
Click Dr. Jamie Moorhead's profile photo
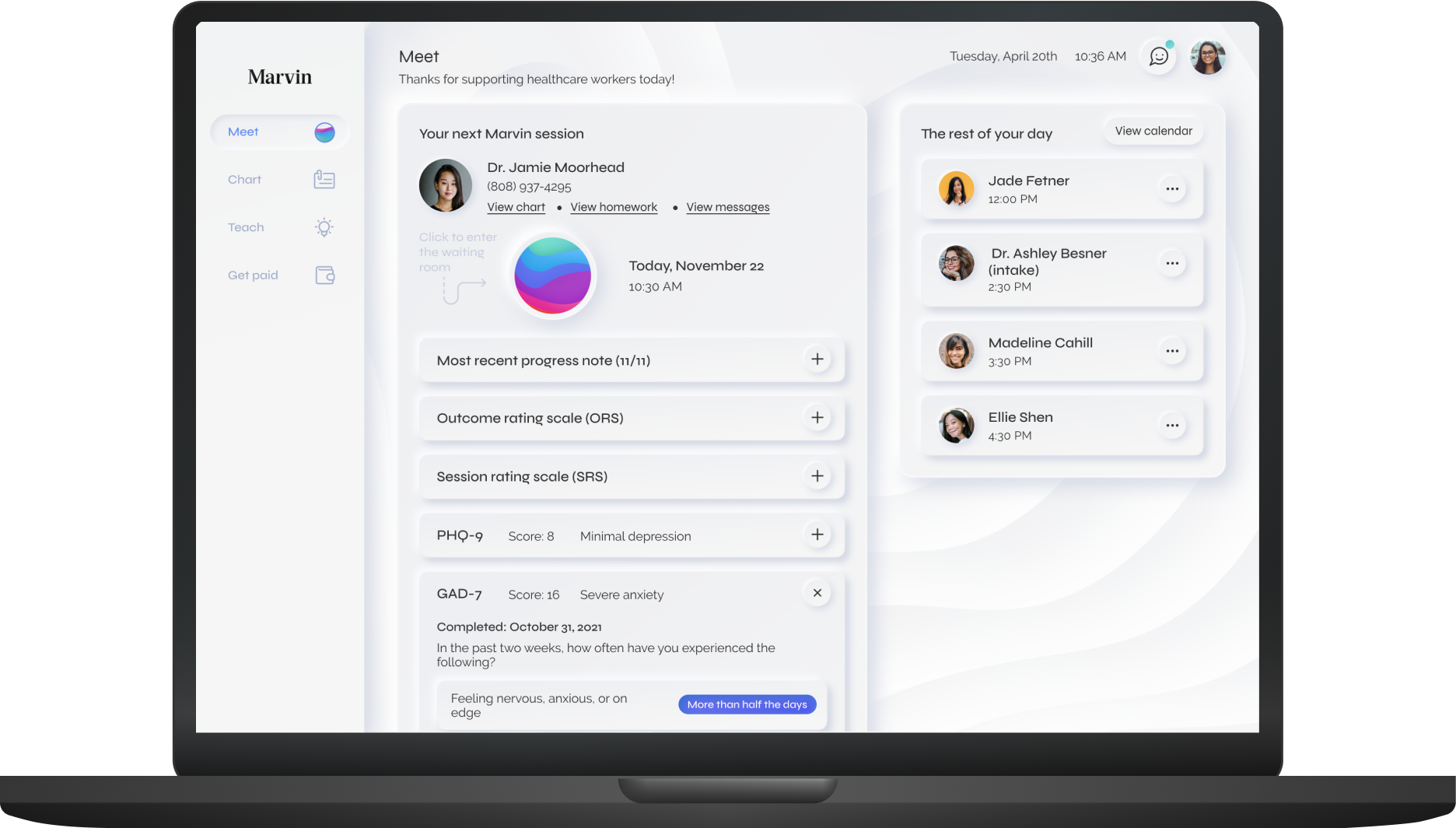446,186
